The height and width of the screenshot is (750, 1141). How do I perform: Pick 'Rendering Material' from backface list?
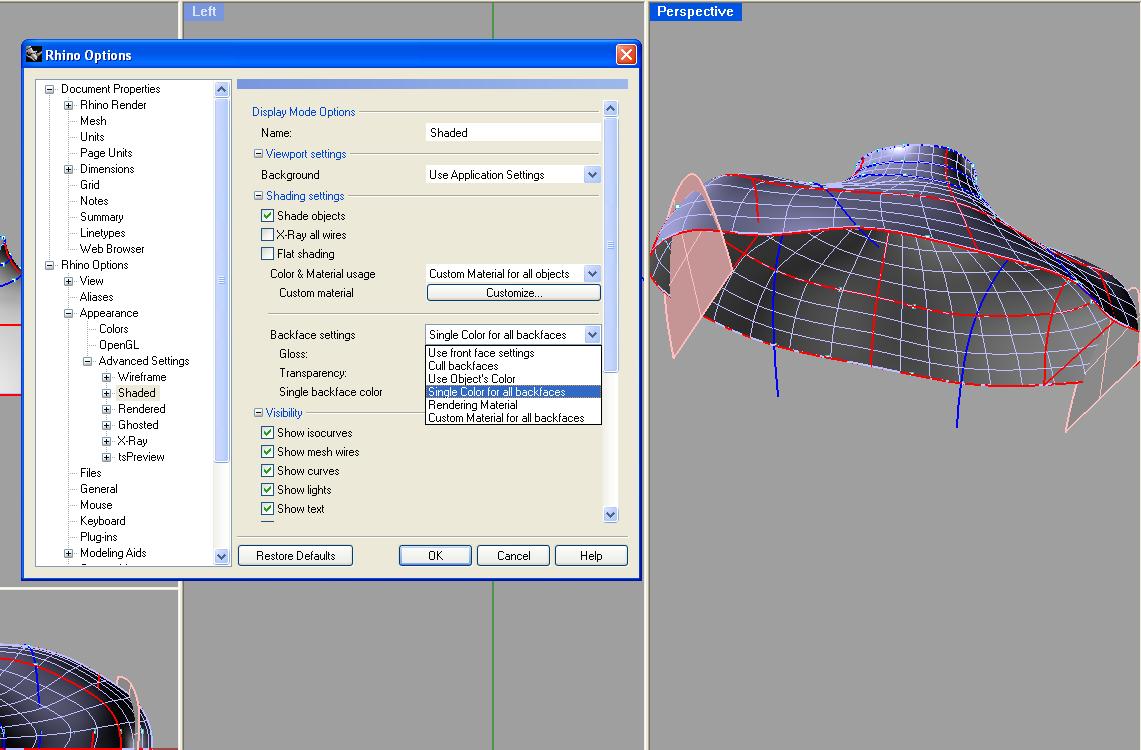tap(473, 405)
